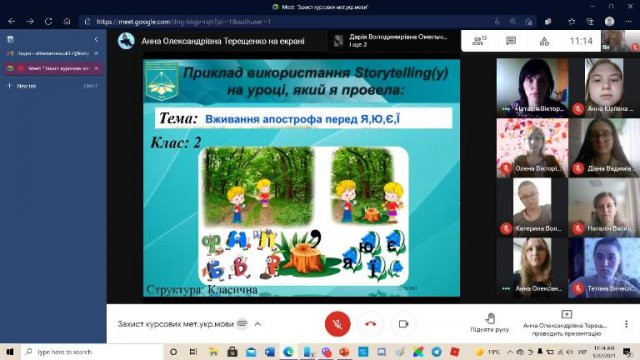Screen dimensions: 640x360
Task: Reload the page with refresh icon
Action: [49, 21]
